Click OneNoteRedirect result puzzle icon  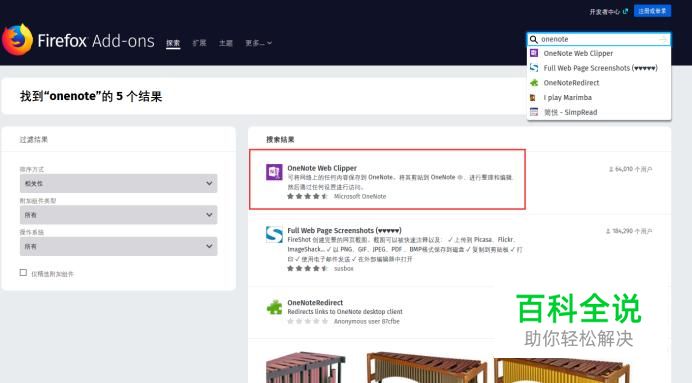(x=274, y=307)
